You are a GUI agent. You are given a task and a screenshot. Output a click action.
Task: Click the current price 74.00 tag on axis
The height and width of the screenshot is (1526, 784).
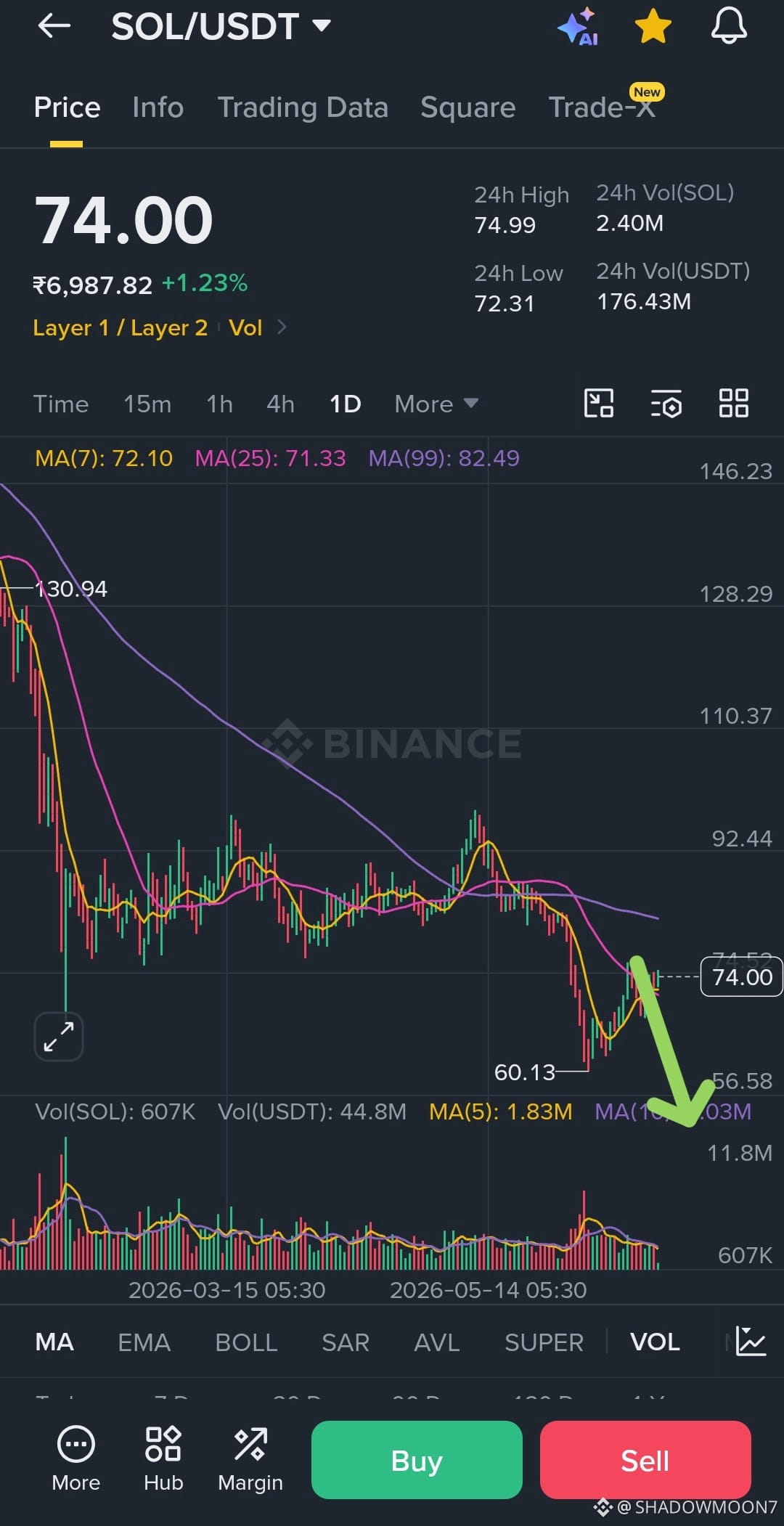pos(742,977)
